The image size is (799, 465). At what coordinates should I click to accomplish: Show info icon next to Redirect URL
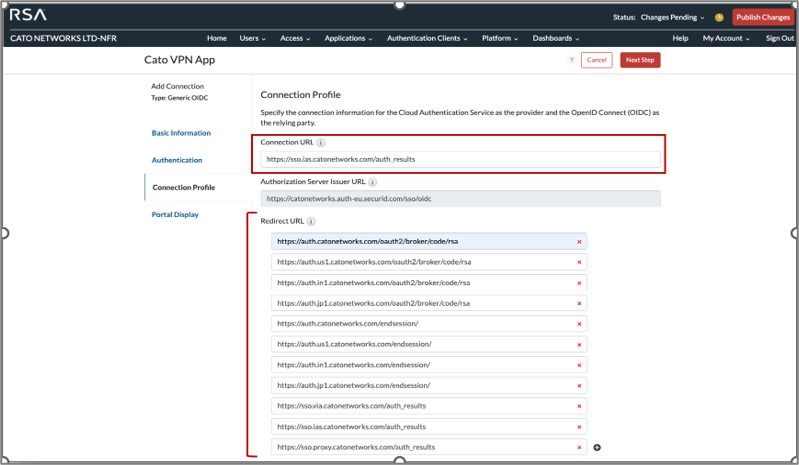tap(311, 222)
